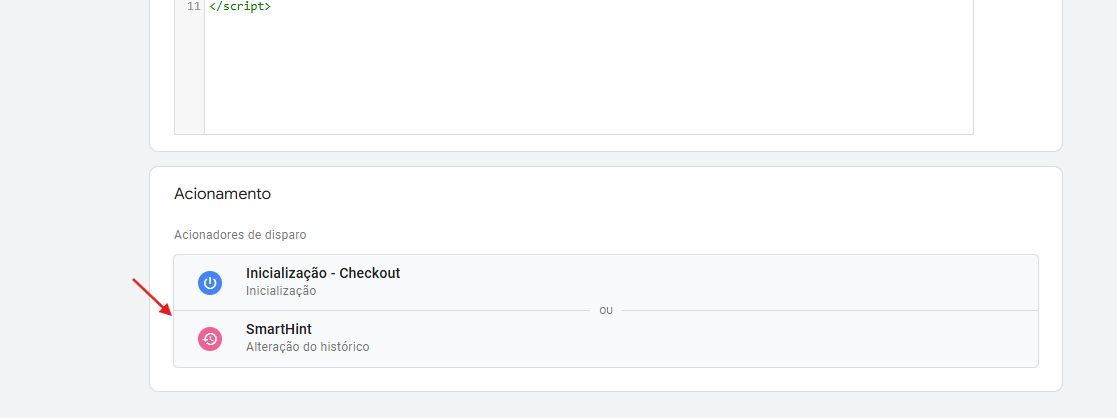Screen dimensions: 1117x418
Task: Click the red arrow annotation
Action: click(152, 298)
